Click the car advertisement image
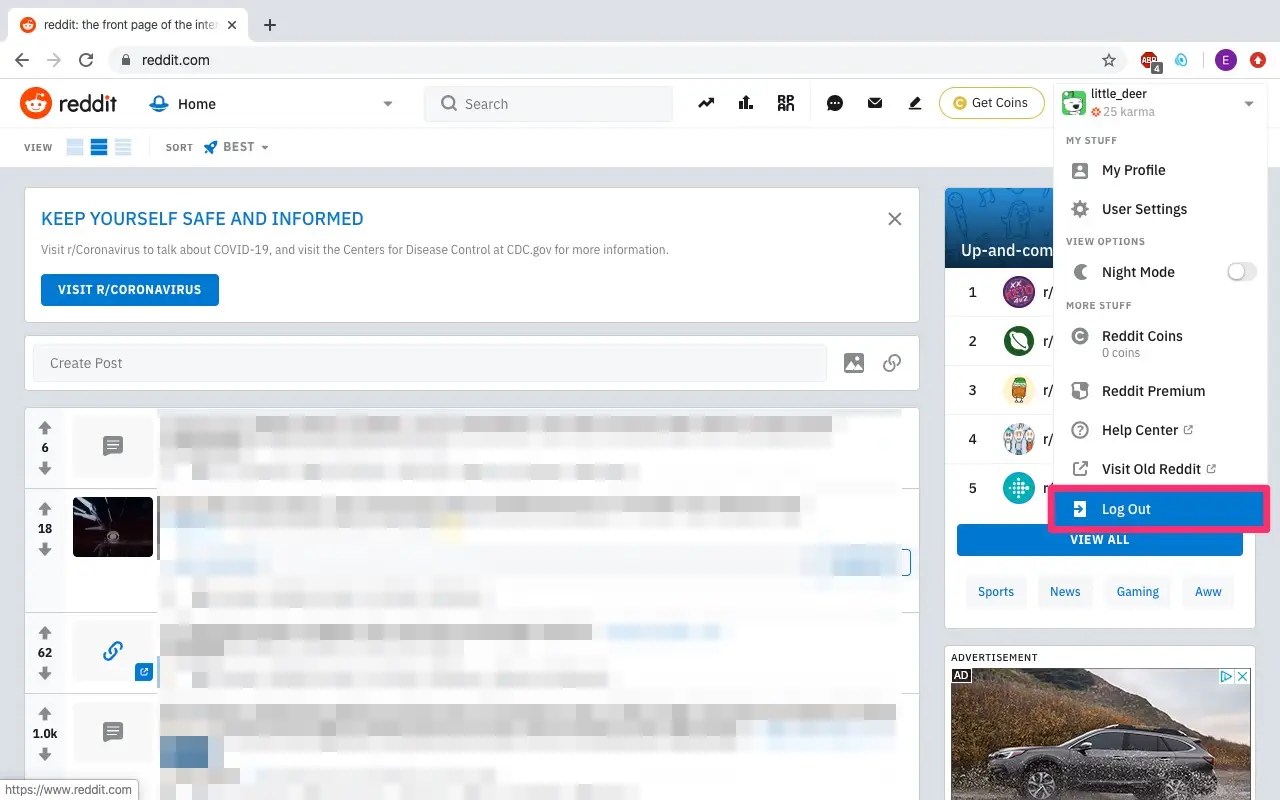The image size is (1280, 800). 1100,734
